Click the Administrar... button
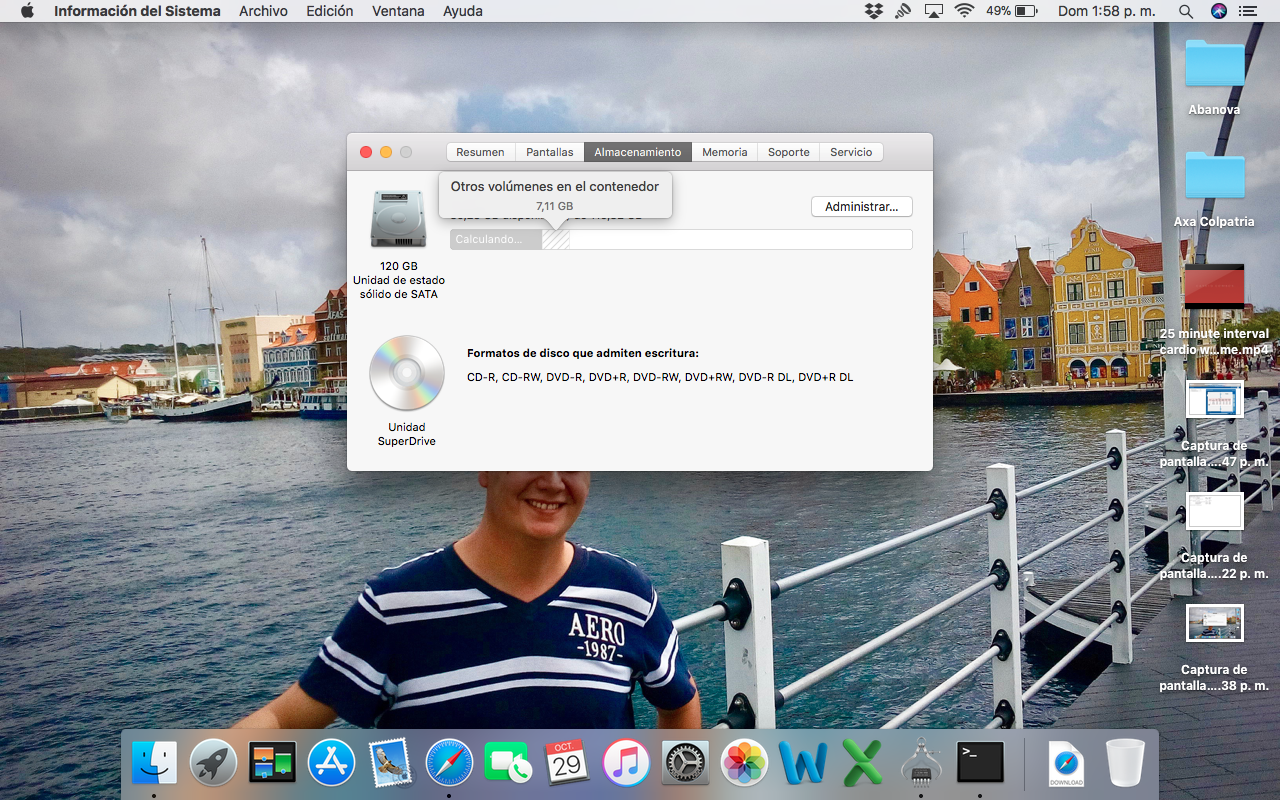 [861, 207]
